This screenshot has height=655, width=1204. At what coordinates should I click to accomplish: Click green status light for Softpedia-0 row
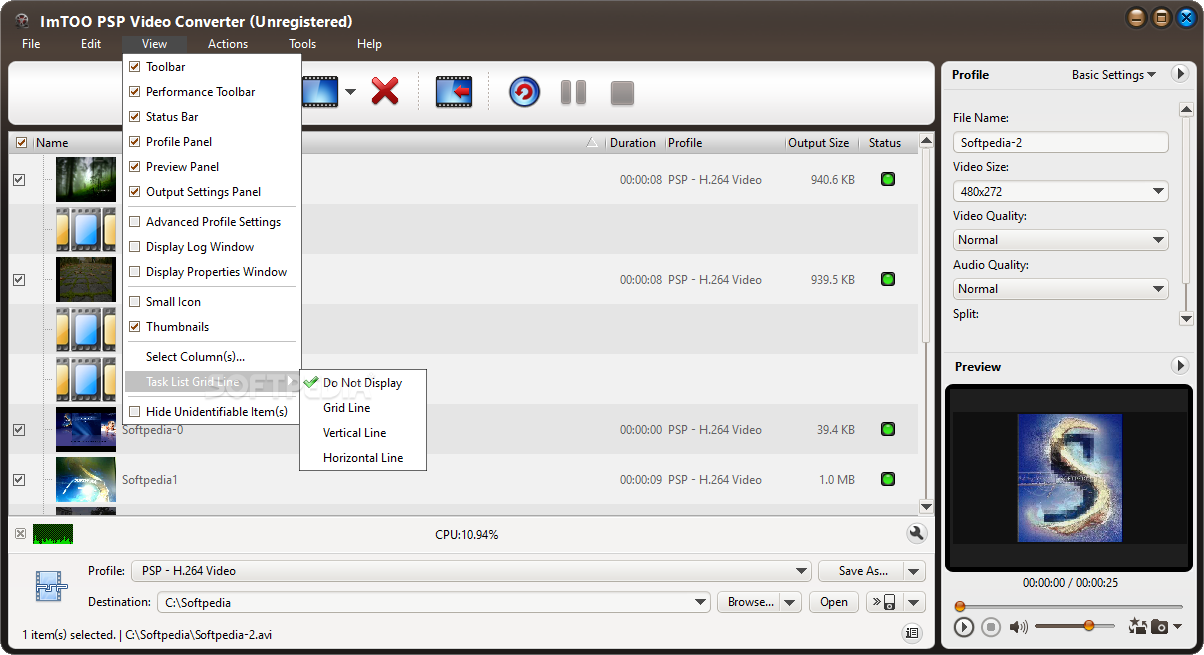887,430
